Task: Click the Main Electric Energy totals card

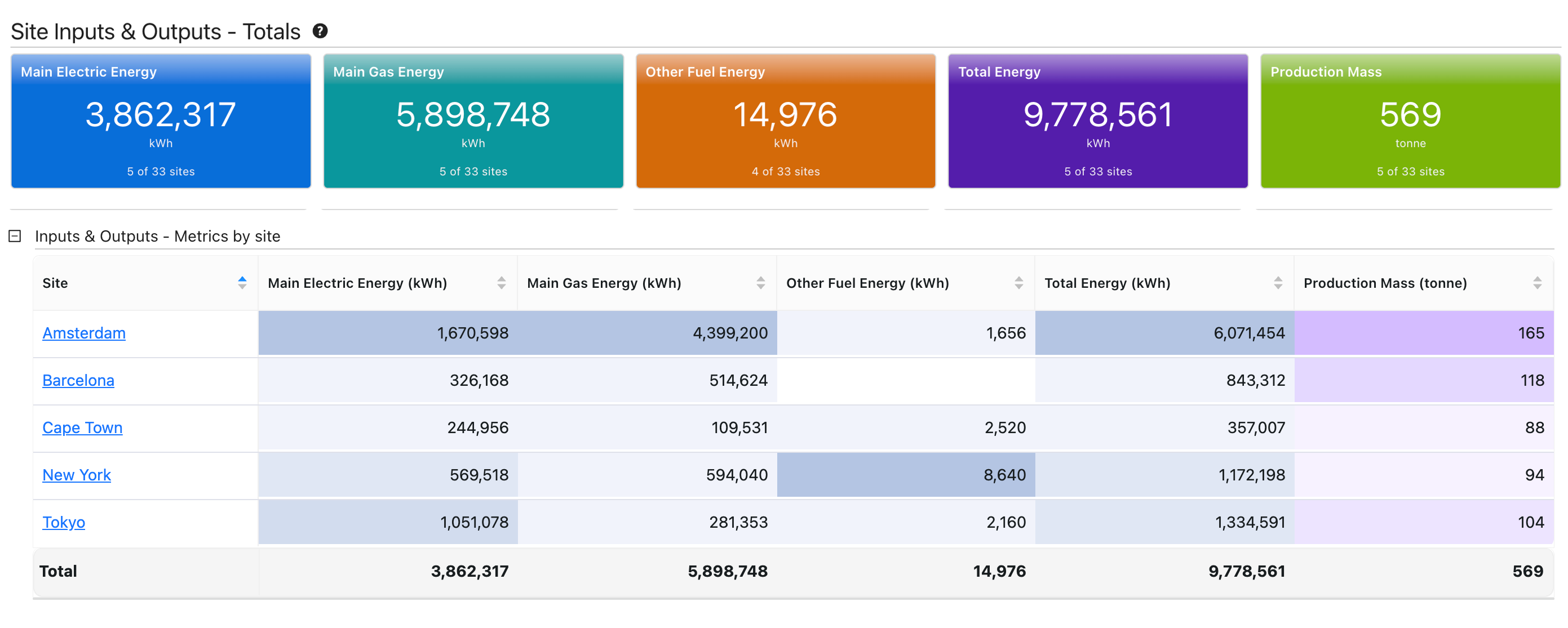Action: [x=161, y=122]
